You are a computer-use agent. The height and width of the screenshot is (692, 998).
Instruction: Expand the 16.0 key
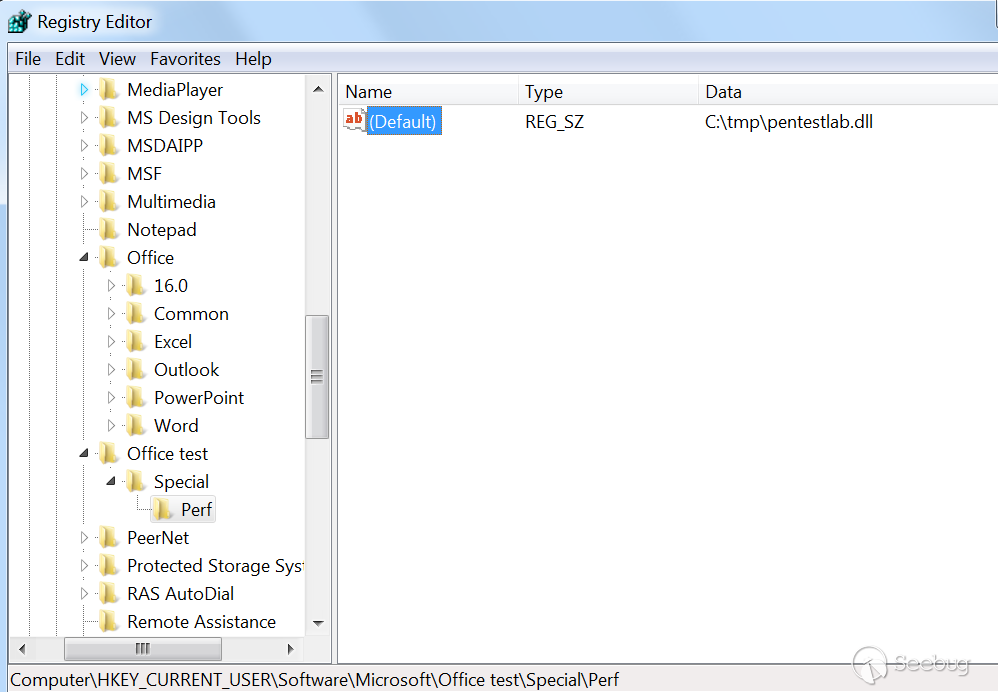click(x=111, y=286)
